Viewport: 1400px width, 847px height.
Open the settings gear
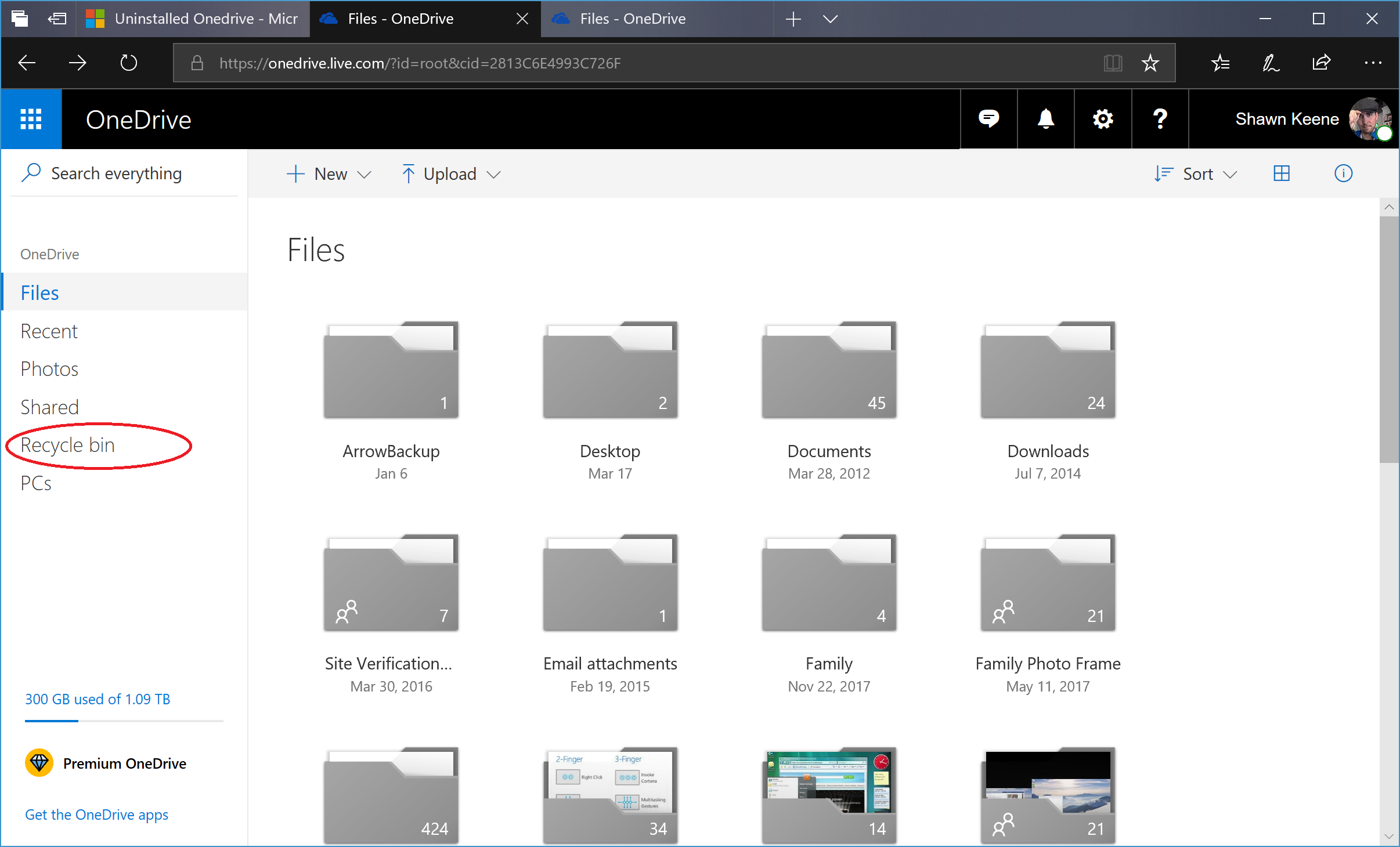tap(1102, 119)
